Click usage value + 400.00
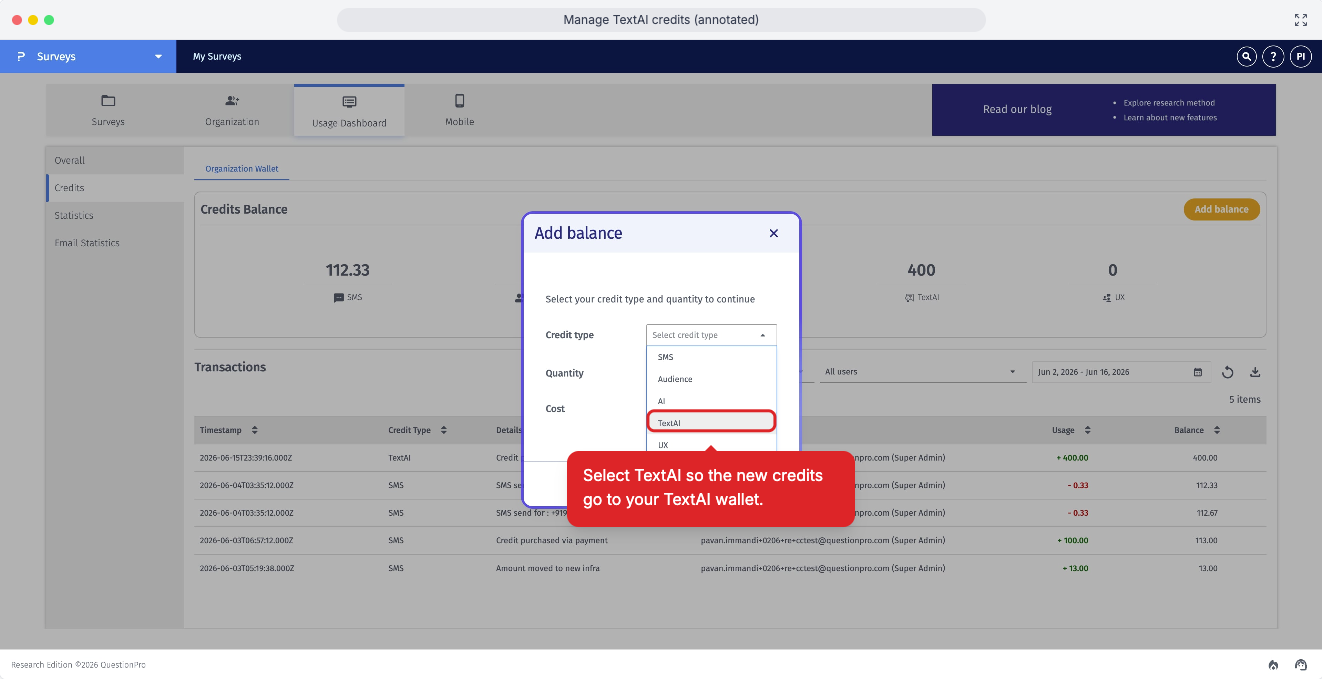This screenshot has height=679, width=1322. (1071, 458)
